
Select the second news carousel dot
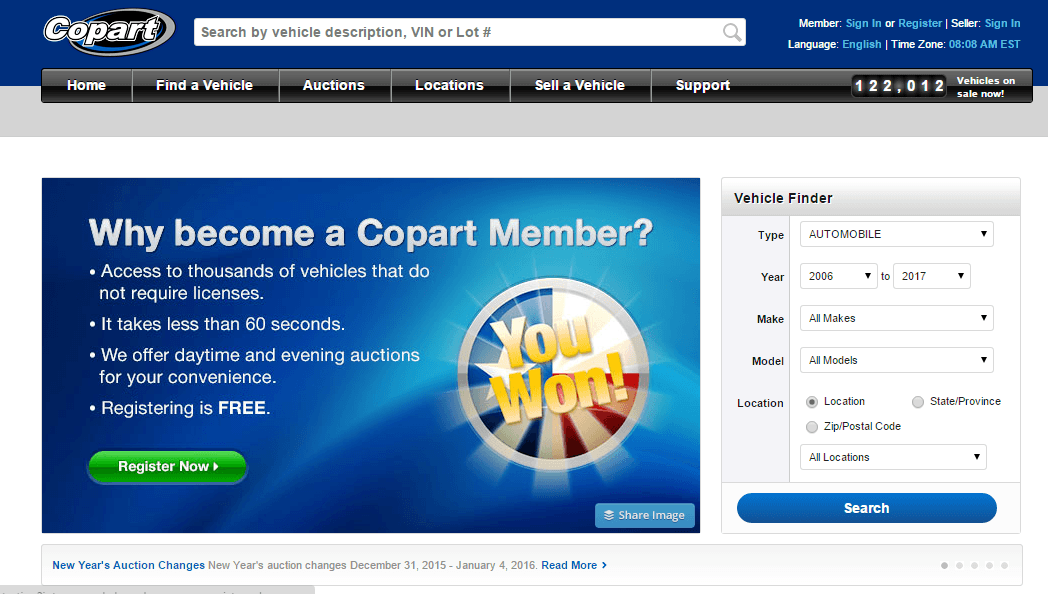tap(959, 565)
